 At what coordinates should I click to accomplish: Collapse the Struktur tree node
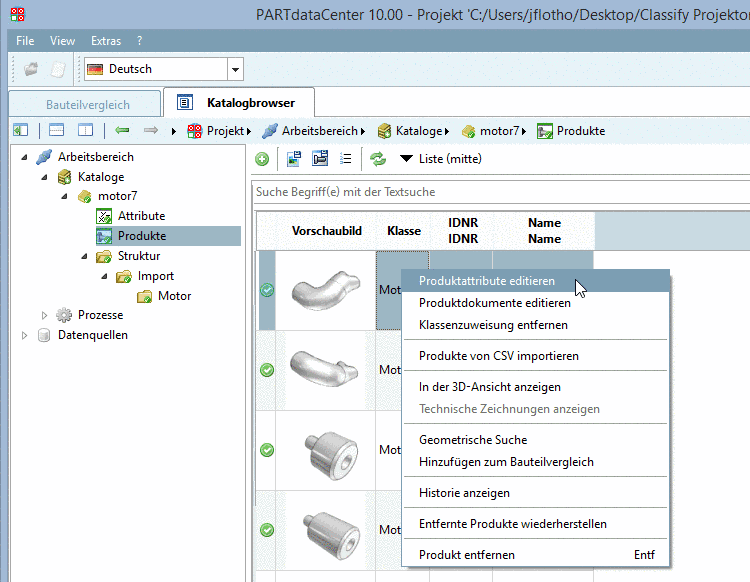[85, 256]
